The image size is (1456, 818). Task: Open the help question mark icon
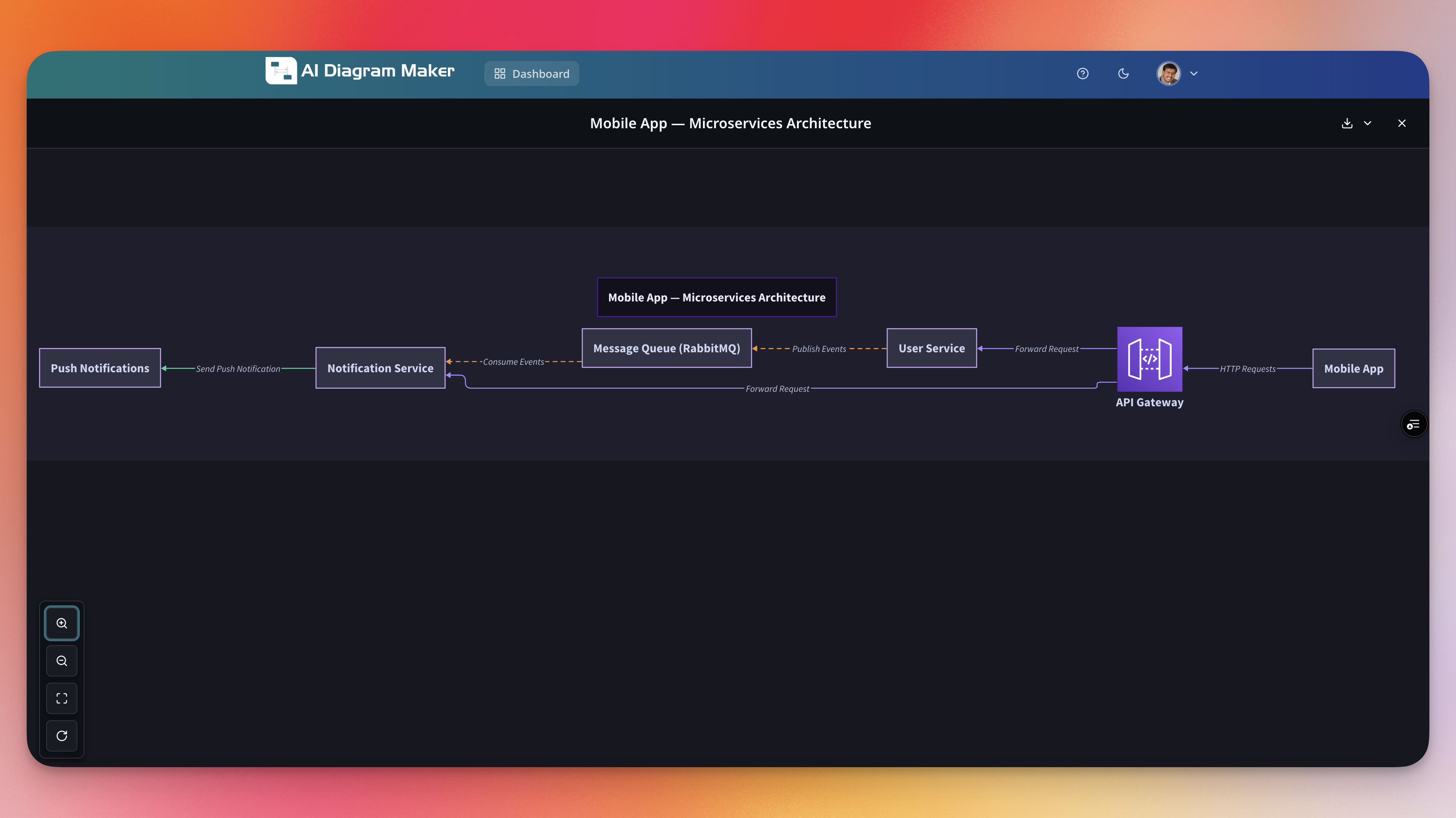[1082, 74]
